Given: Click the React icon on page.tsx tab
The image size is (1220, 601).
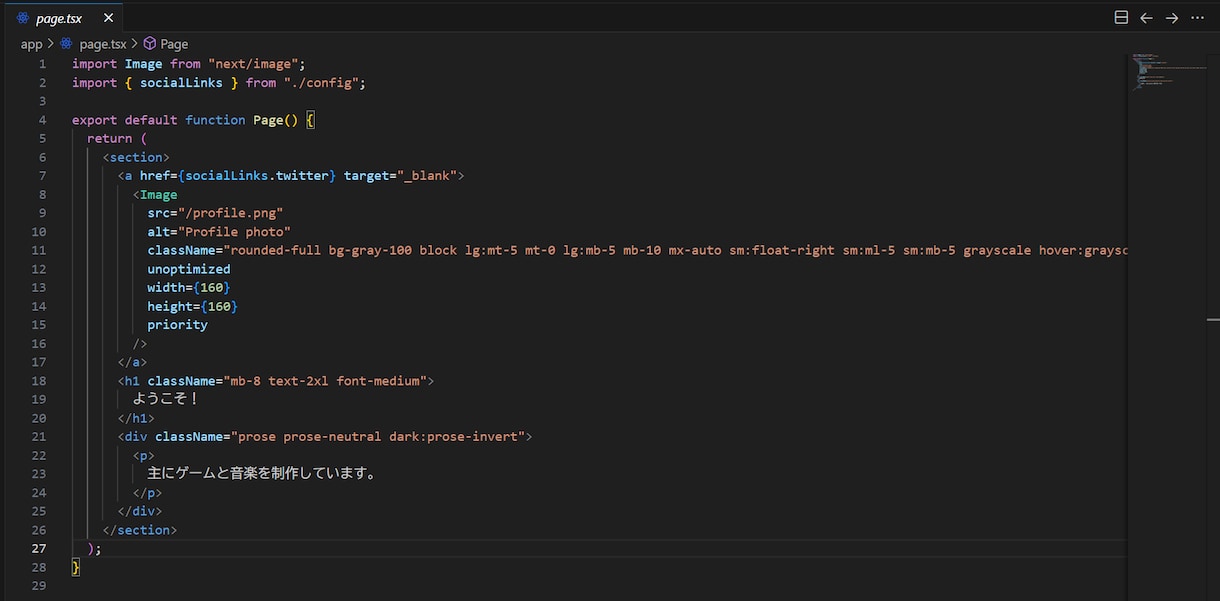Looking at the screenshot, I should pyautogui.click(x=23, y=18).
